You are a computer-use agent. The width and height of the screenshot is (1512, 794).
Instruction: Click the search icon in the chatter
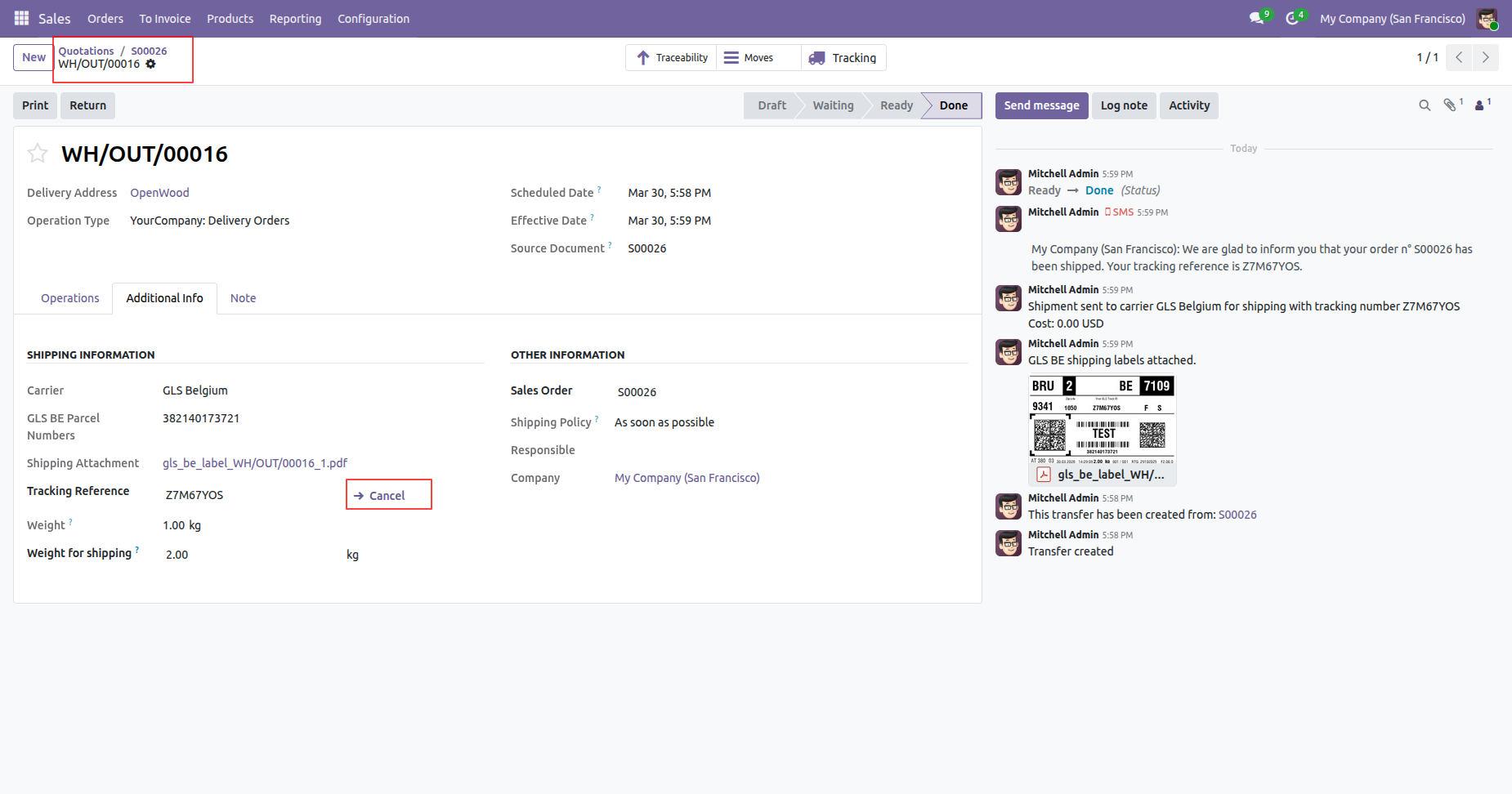(1425, 105)
